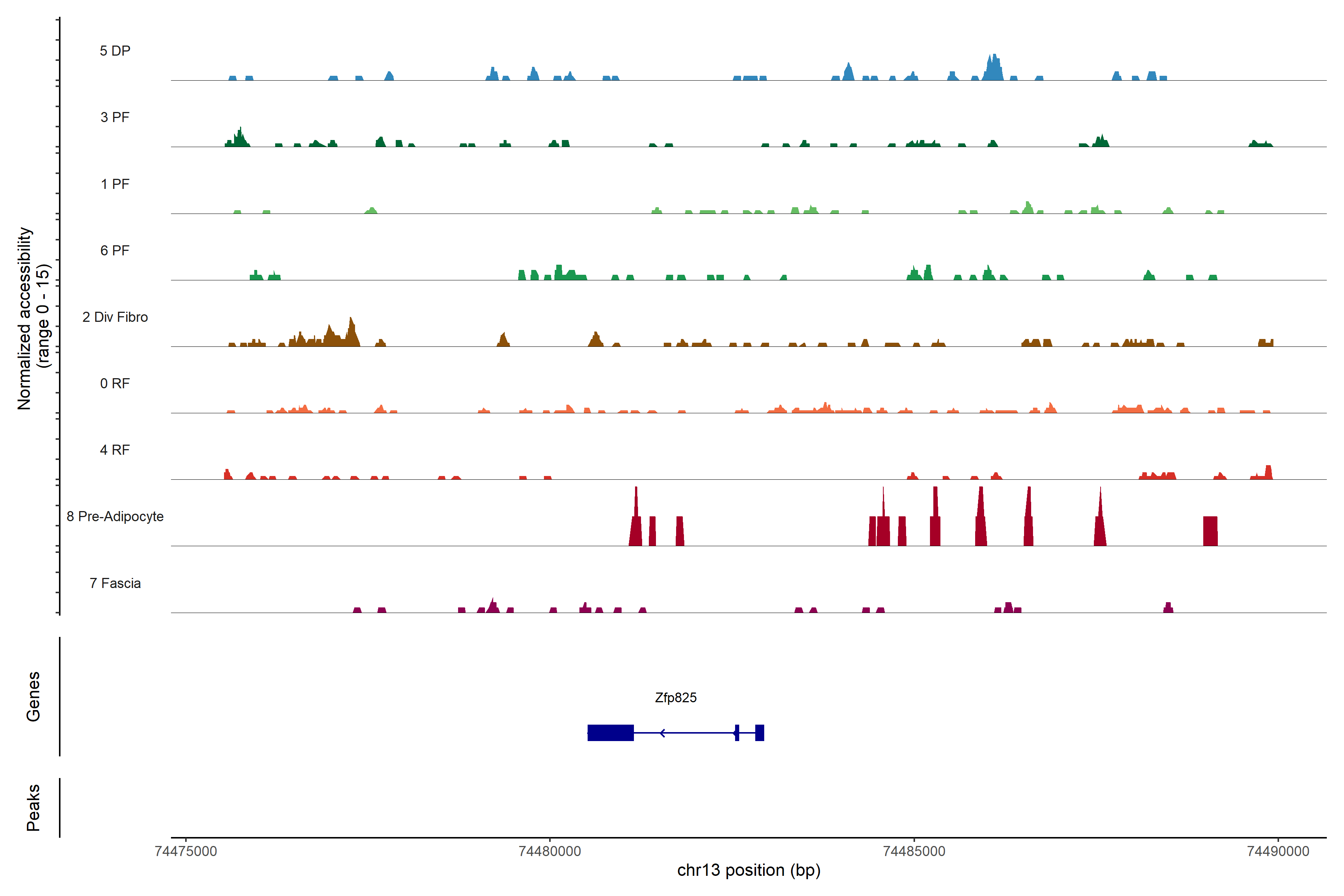The image size is (1344, 896).
Task: Click the 1 PF track label
Action: (x=115, y=184)
